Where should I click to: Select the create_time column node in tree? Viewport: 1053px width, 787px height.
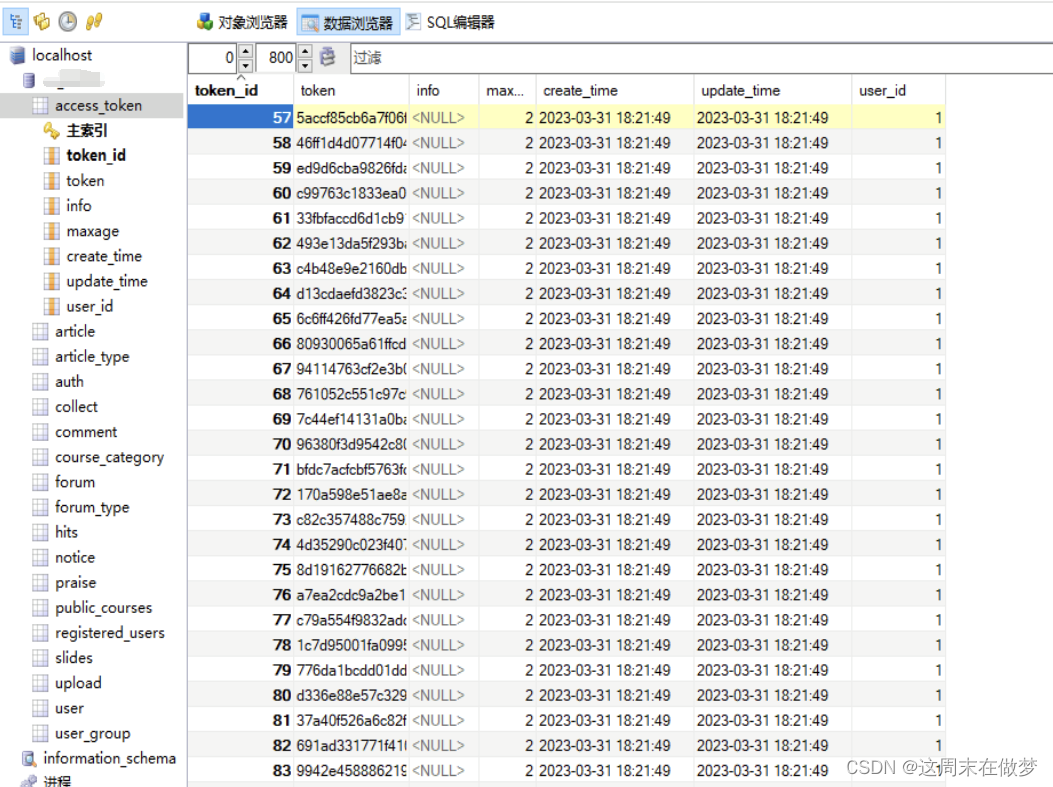click(104, 256)
